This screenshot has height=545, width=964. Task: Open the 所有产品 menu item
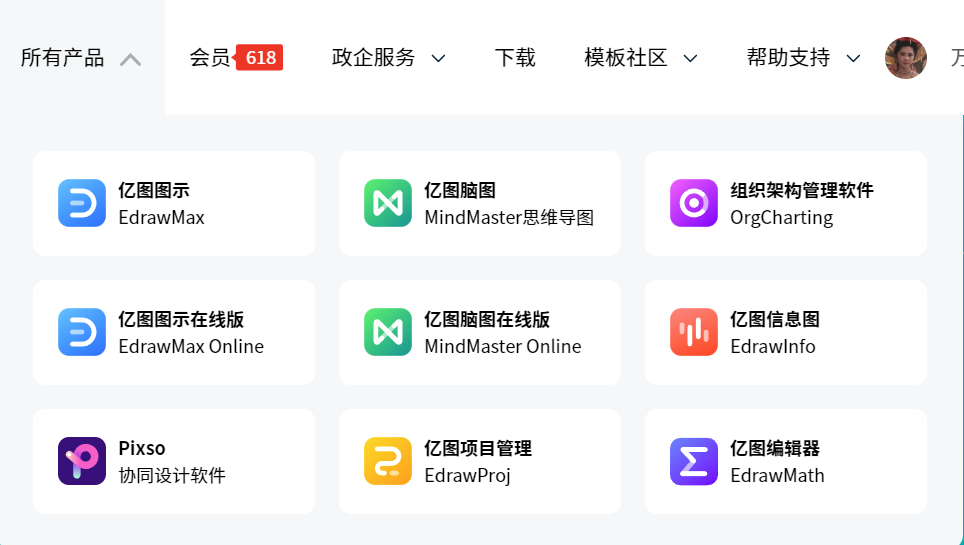62,58
